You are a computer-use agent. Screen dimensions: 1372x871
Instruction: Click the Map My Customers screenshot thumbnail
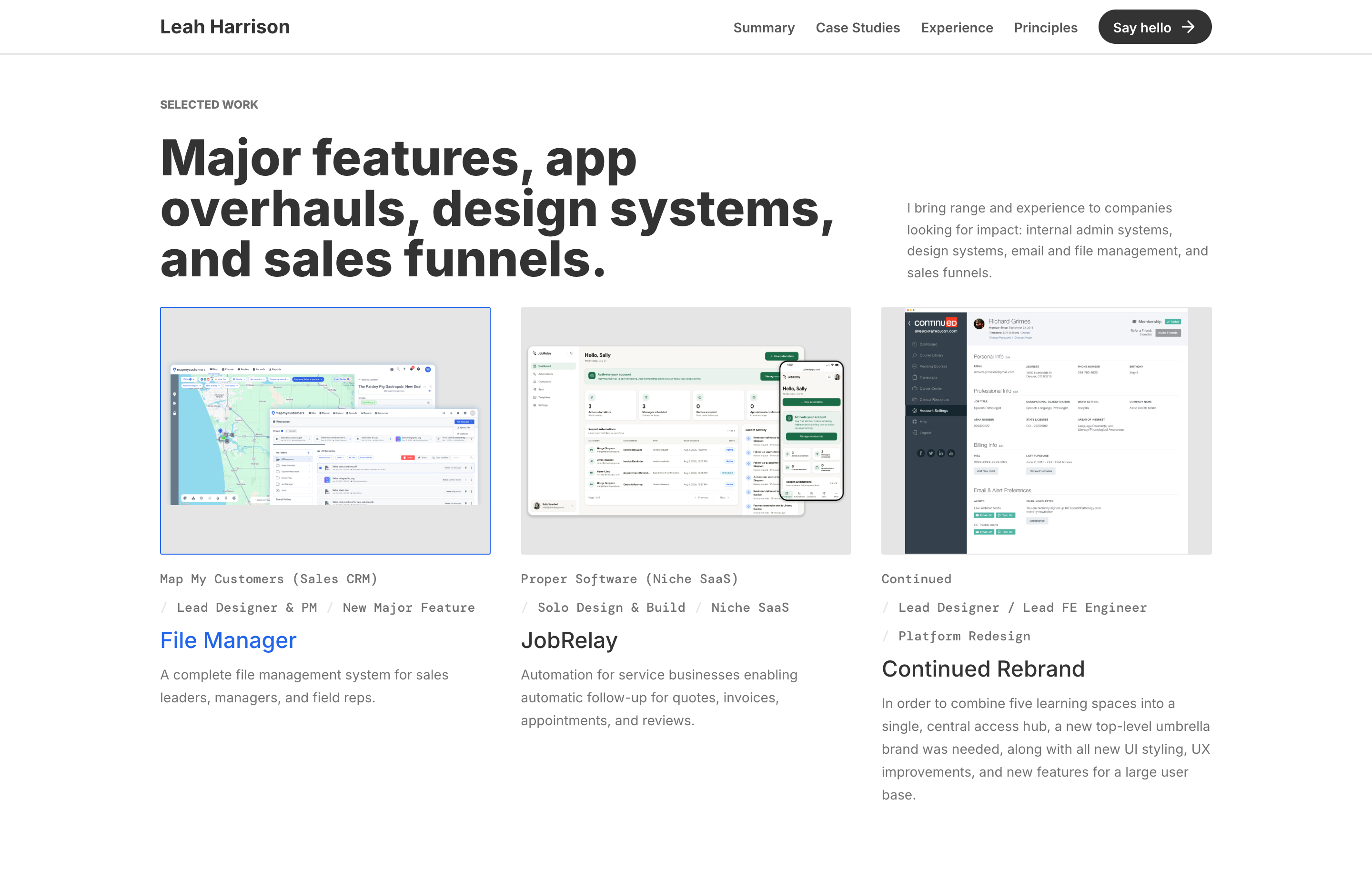[325, 430]
